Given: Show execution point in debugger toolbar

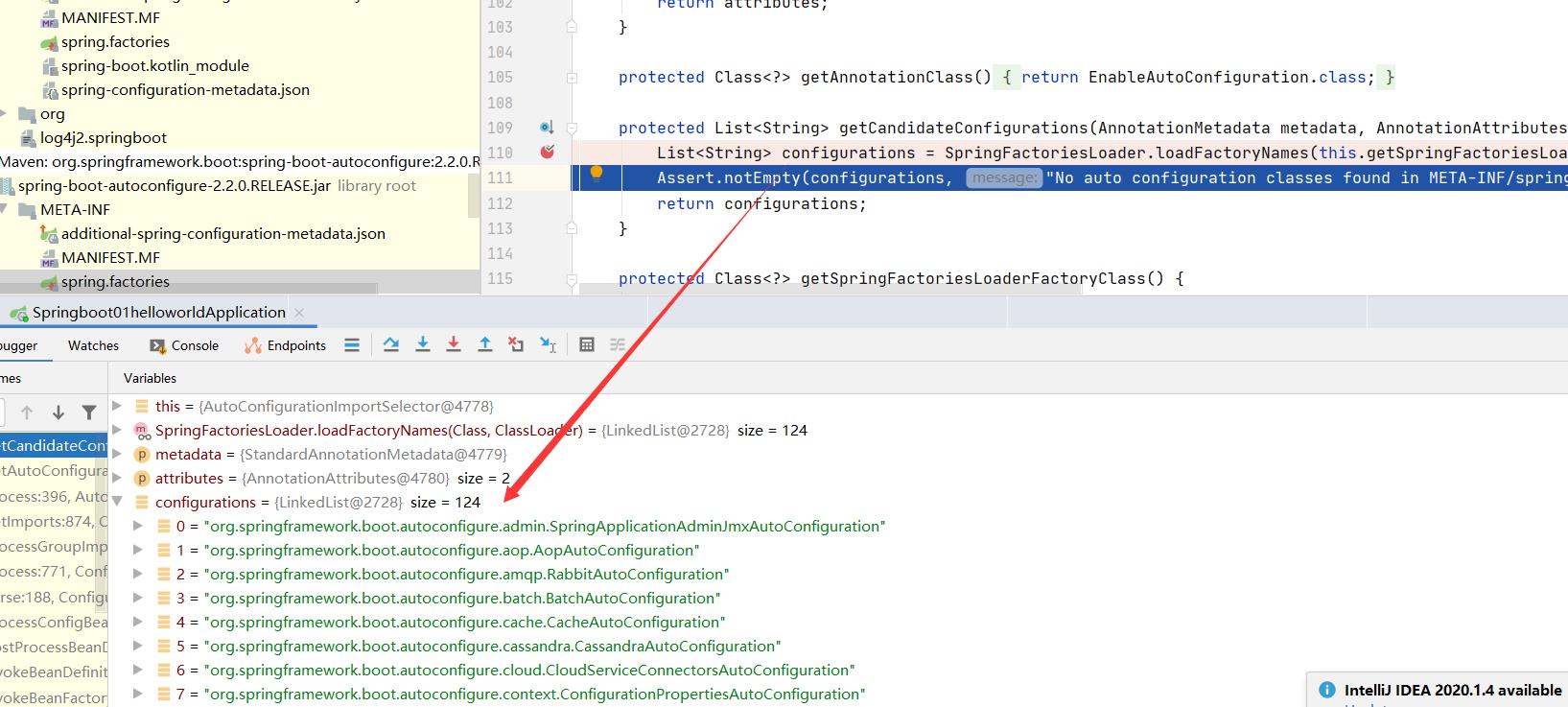Looking at the screenshot, I should pyautogui.click(x=352, y=345).
